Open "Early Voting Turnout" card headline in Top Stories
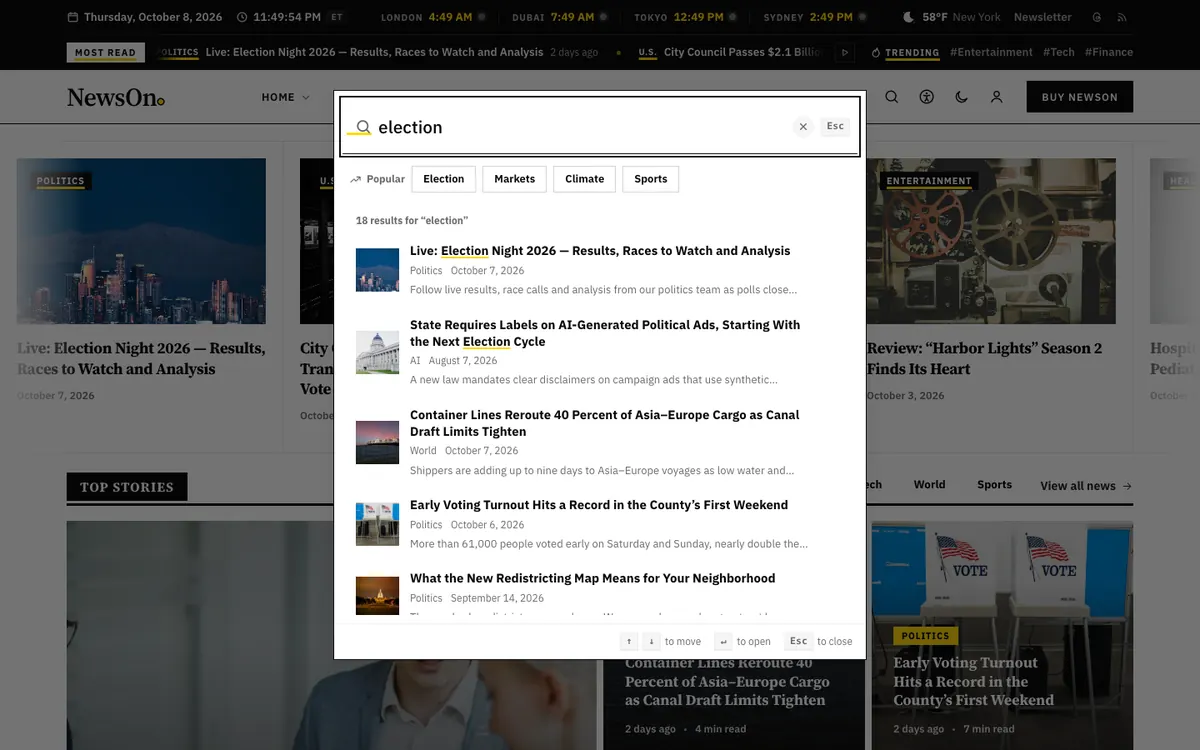Viewport: 1200px width, 750px height. 974,681
